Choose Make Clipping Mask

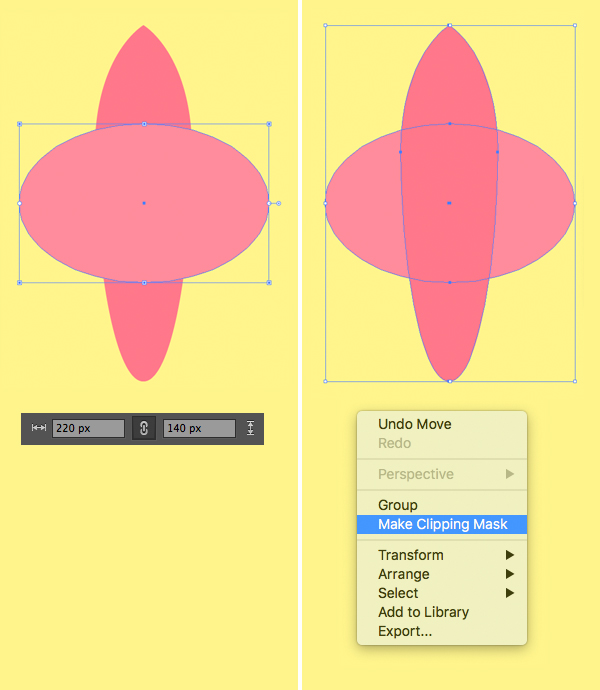pos(442,524)
